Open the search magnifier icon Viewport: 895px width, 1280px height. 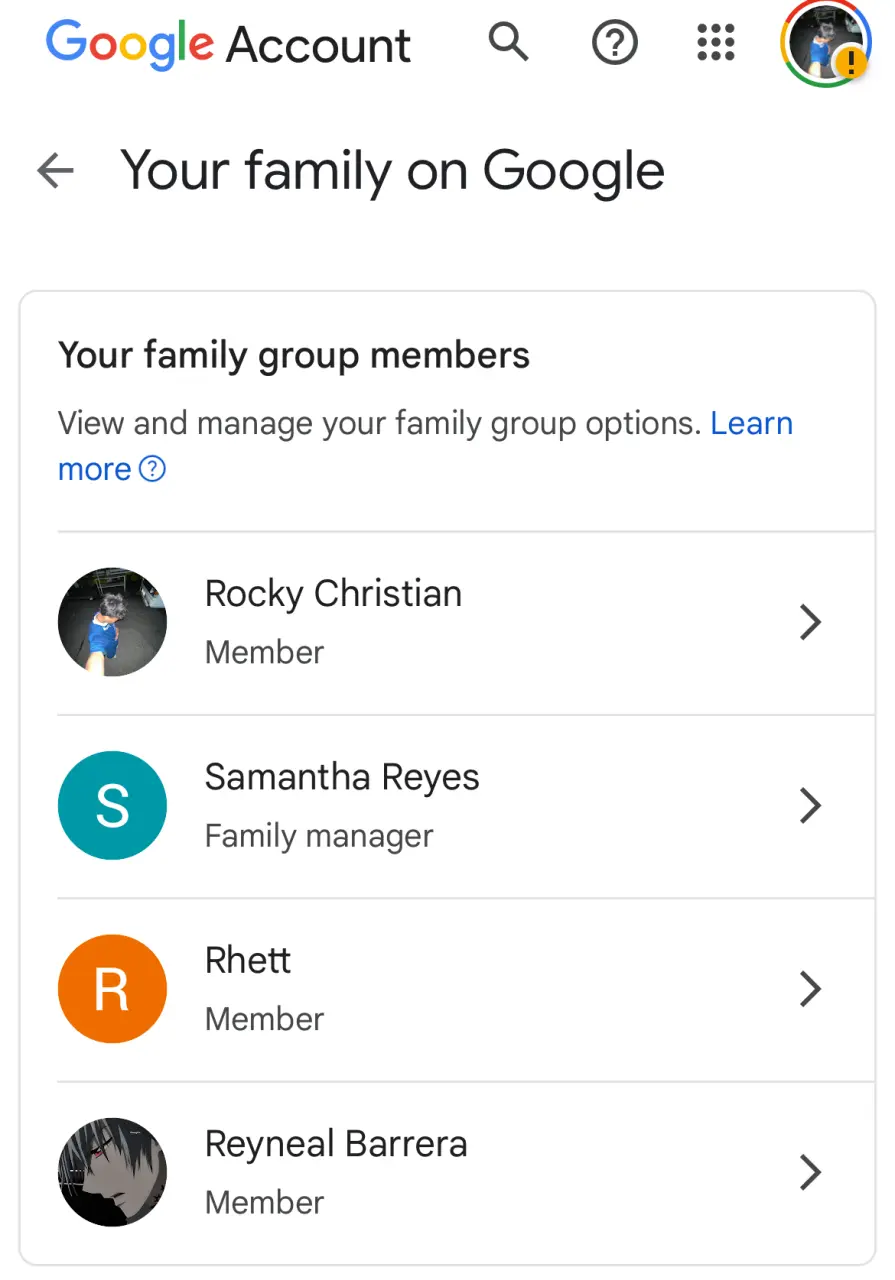click(508, 43)
